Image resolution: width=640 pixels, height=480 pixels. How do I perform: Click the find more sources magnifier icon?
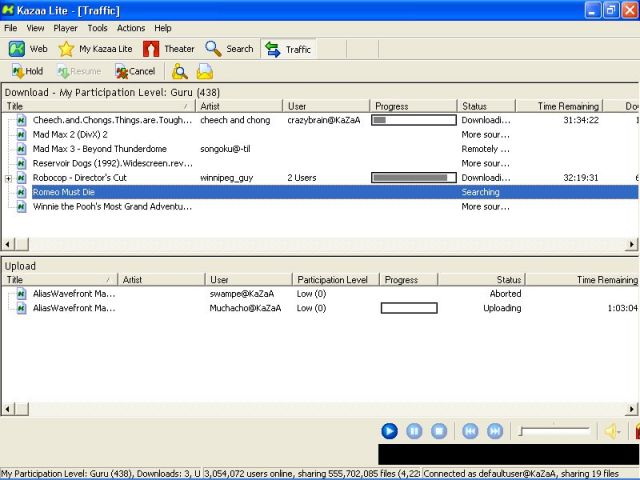coord(180,71)
